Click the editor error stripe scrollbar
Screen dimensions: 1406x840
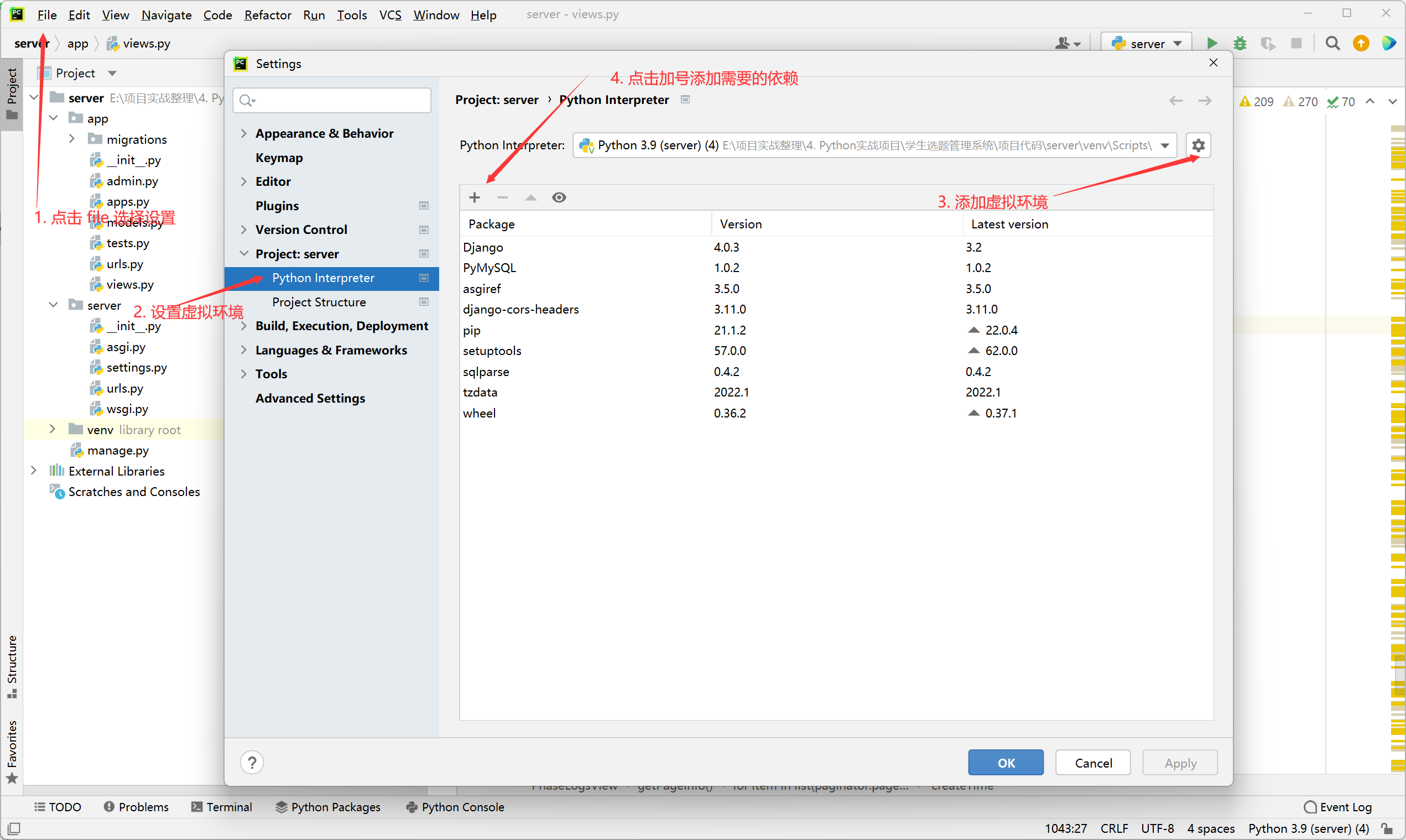(x=1397, y=396)
